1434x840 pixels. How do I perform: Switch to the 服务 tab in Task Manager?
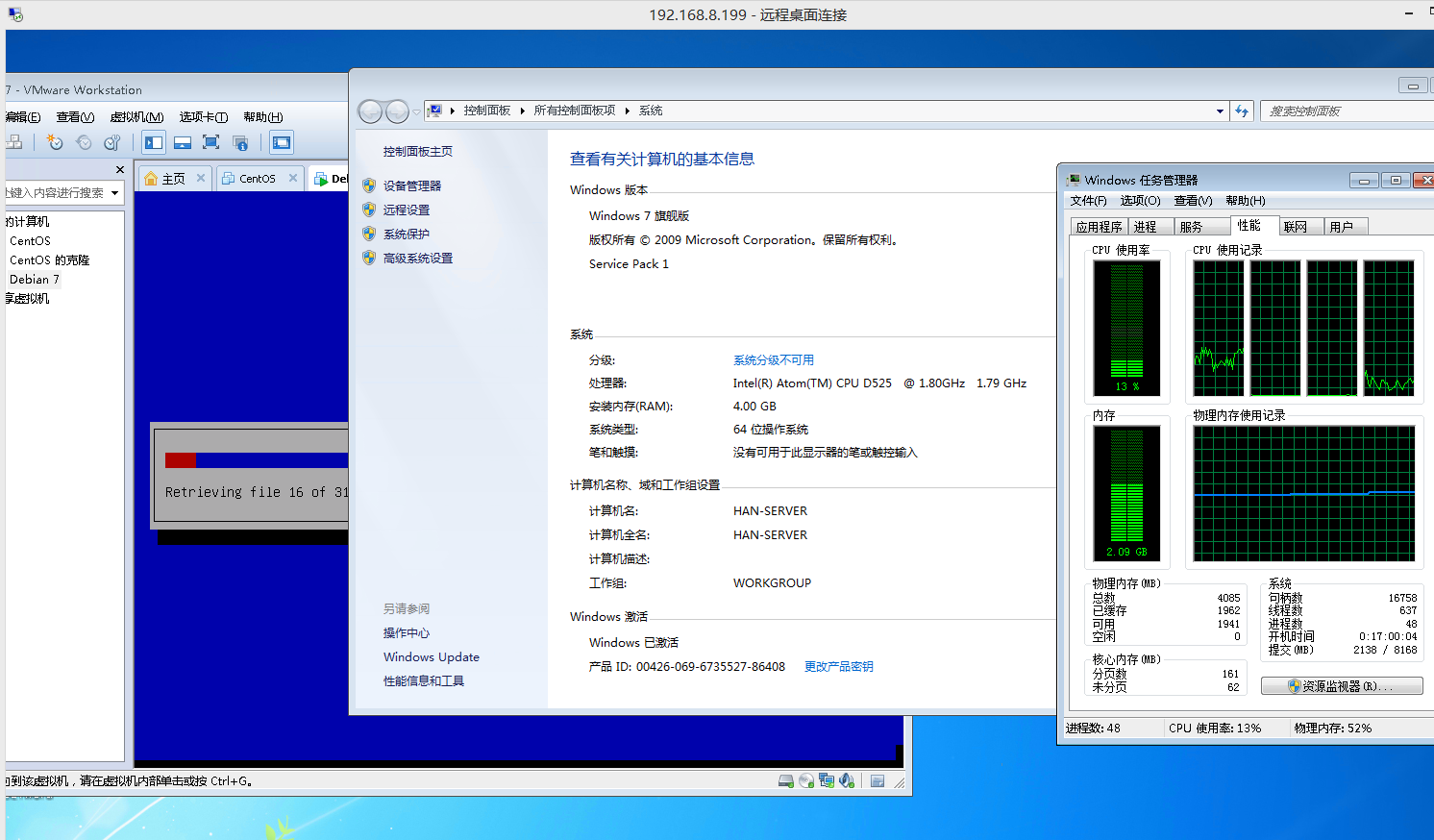[x=1202, y=227]
